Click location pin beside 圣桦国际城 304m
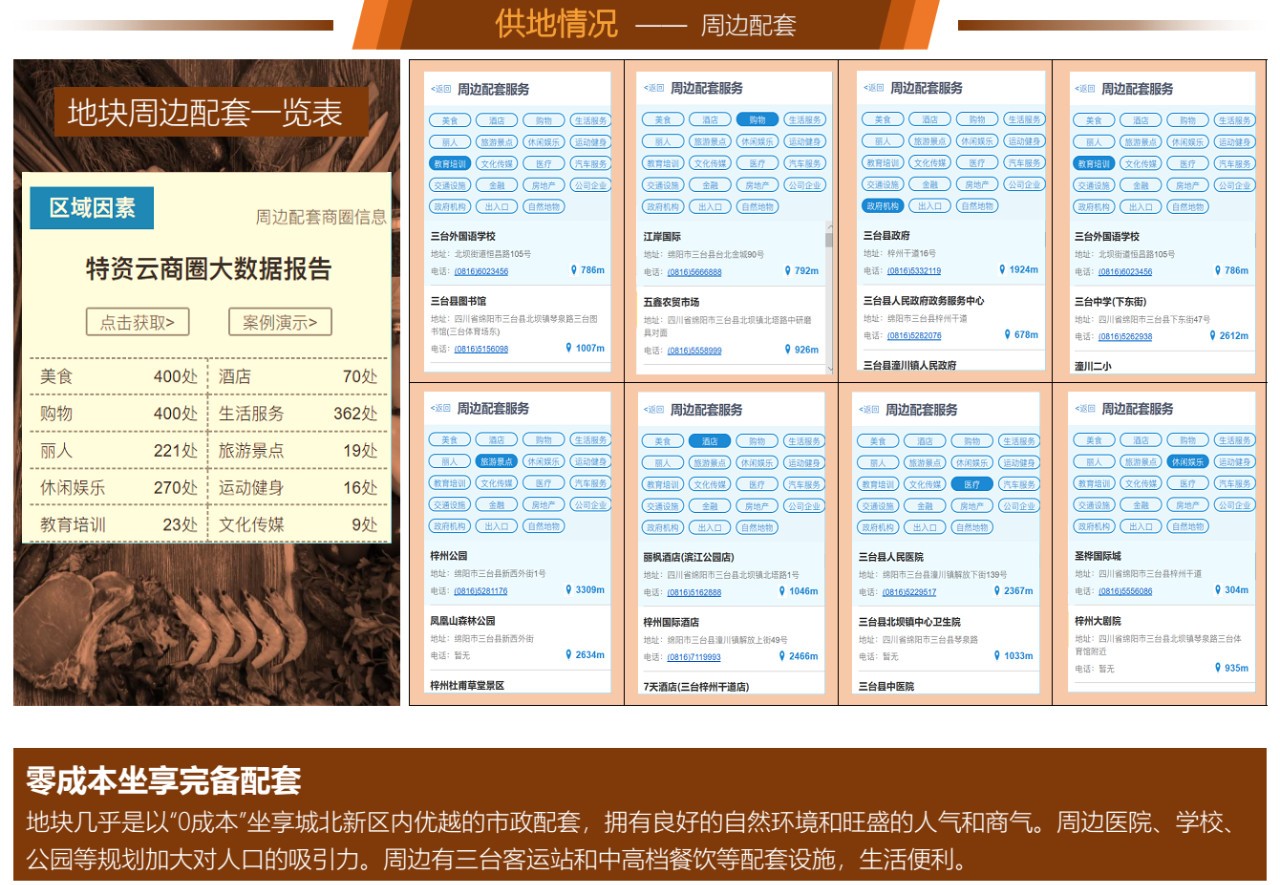The width and height of the screenshot is (1280, 885). (1216, 589)
